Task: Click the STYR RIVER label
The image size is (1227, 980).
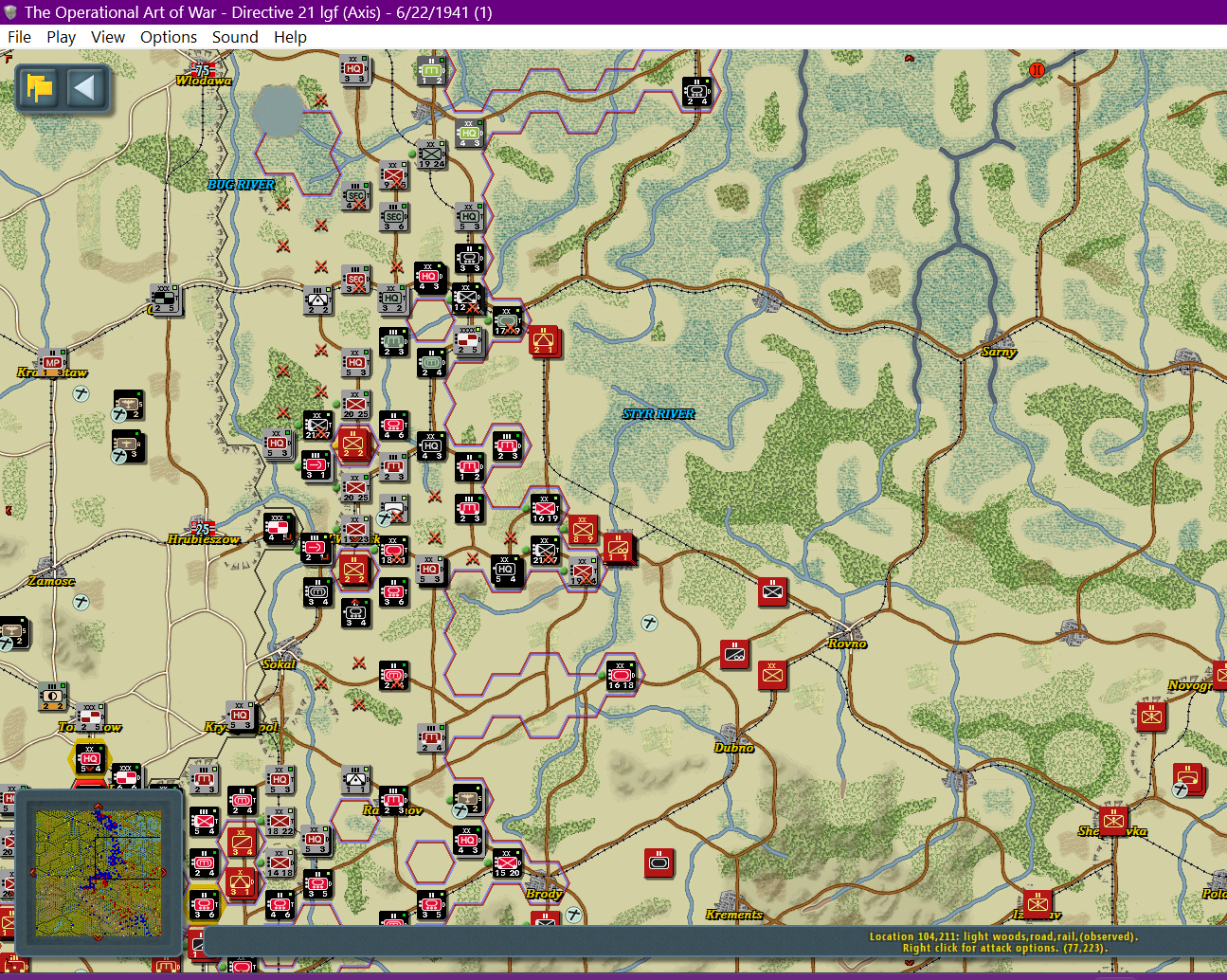Action: coord(659,414)
